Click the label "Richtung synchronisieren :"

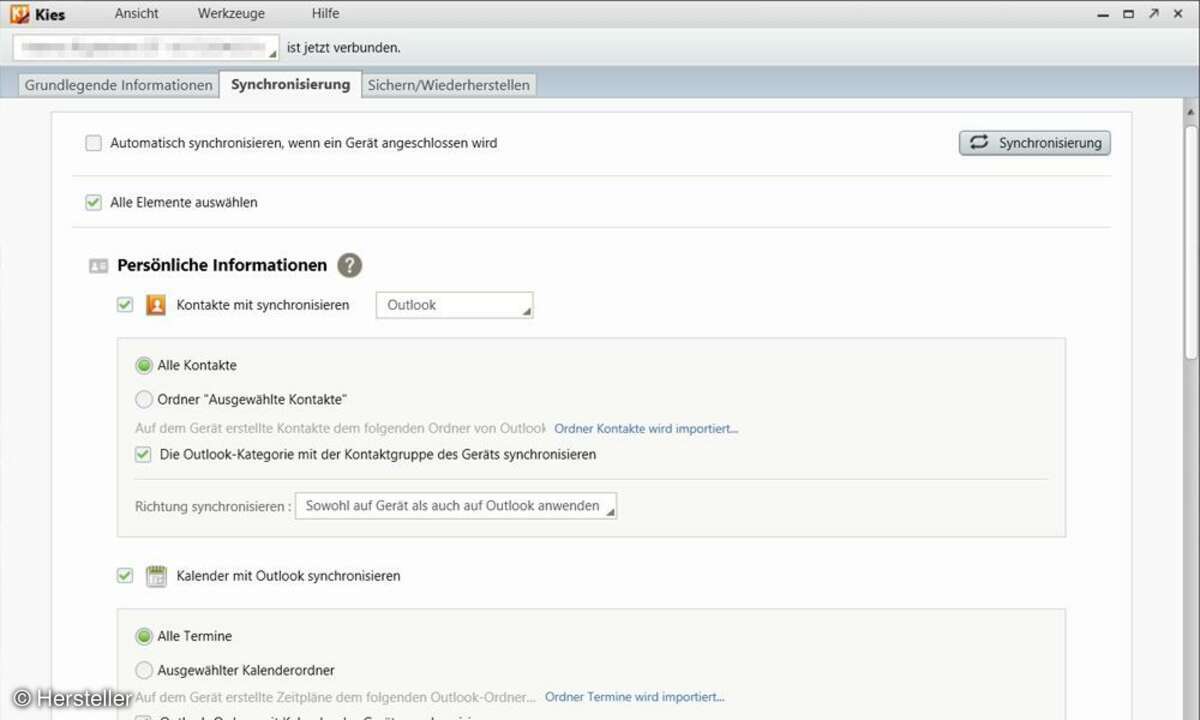pos(212,507)
